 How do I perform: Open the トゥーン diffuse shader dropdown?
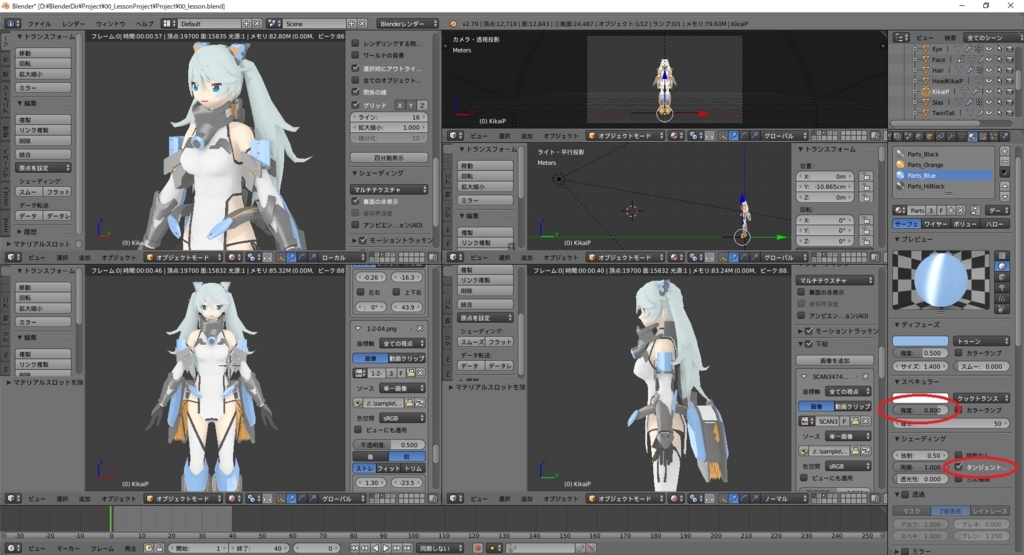point(982,341)
